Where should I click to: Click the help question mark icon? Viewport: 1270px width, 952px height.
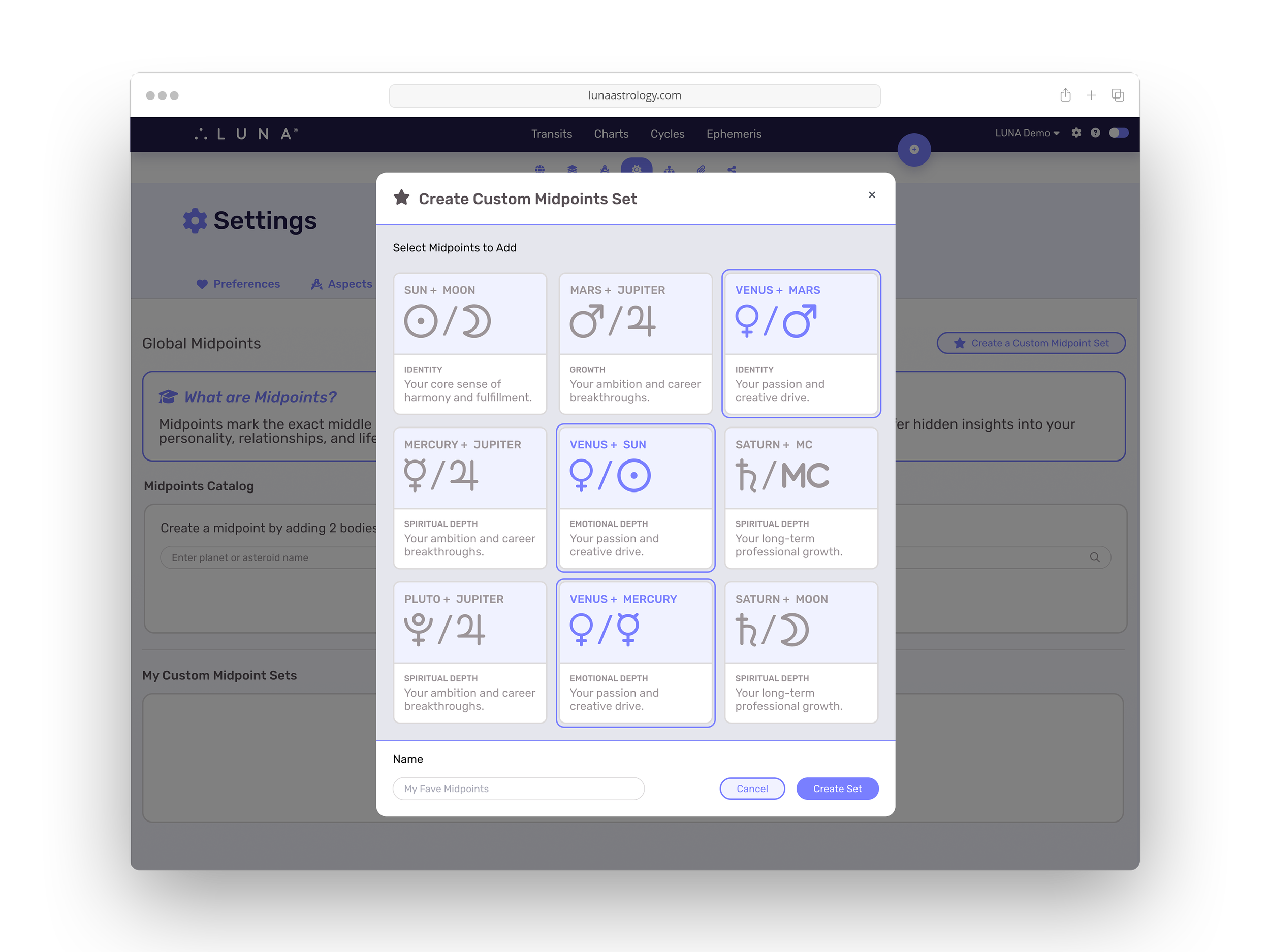tap(1095, 133)
